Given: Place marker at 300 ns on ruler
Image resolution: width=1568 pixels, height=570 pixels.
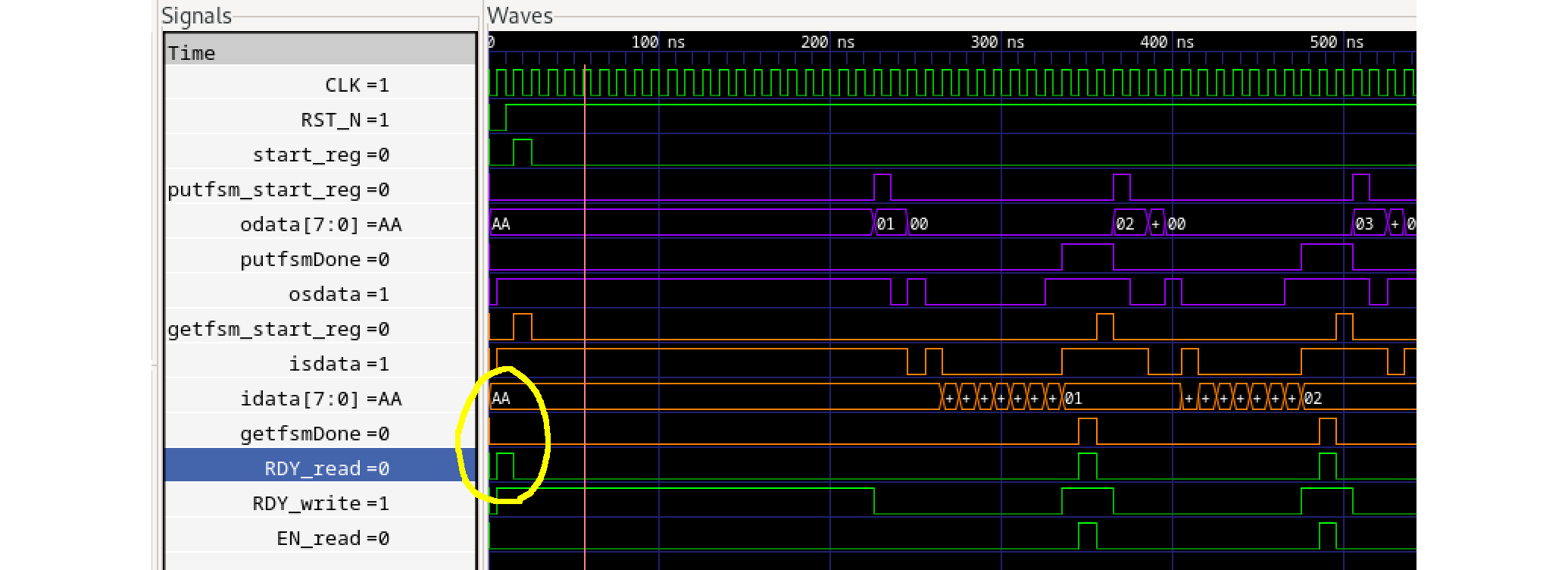Looking at the screenshot, I should [x=1001, y=42].
